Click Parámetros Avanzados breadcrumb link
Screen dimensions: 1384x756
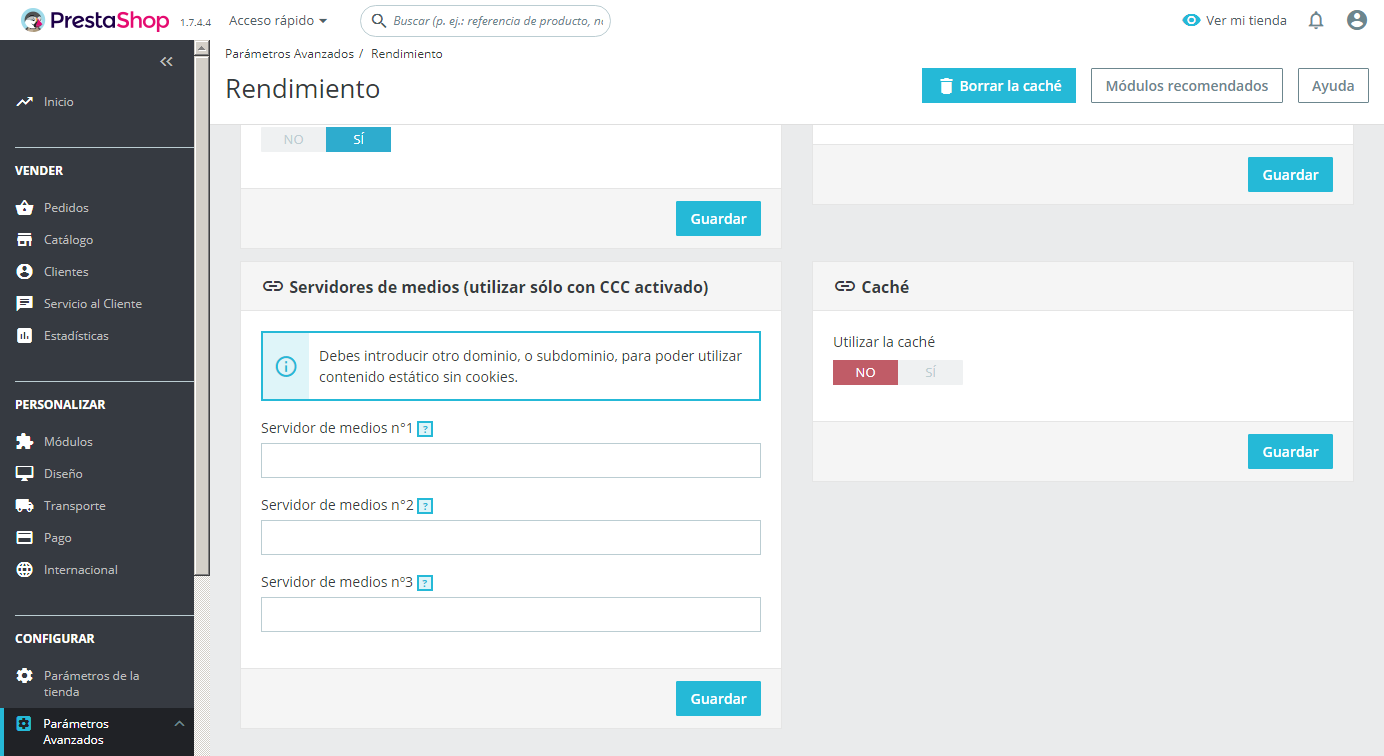coord(290,54)
